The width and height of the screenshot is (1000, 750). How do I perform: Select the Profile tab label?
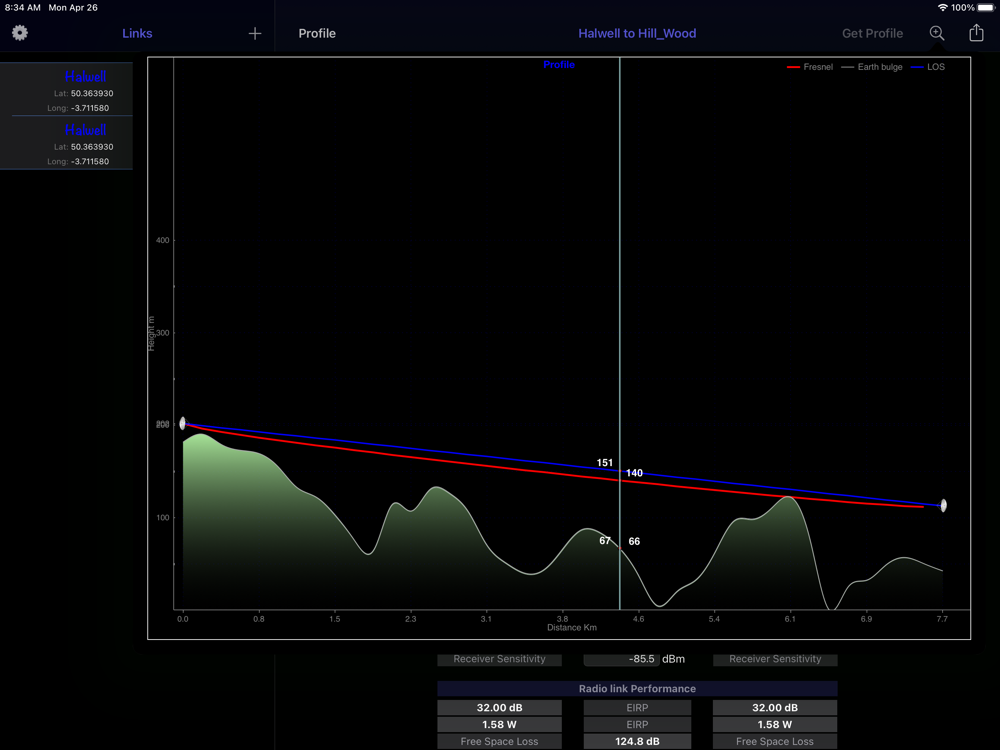pos(317,33)
